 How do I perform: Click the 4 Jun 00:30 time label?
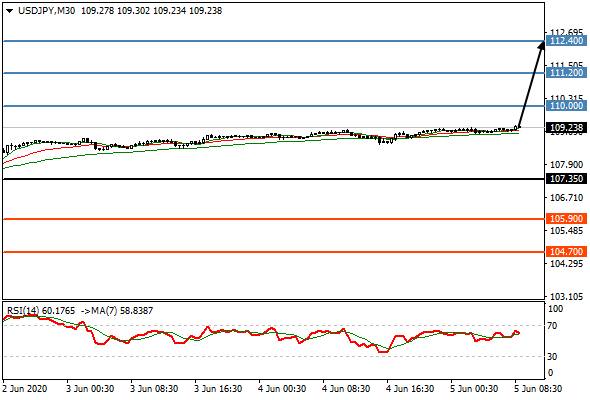point(282,389)
